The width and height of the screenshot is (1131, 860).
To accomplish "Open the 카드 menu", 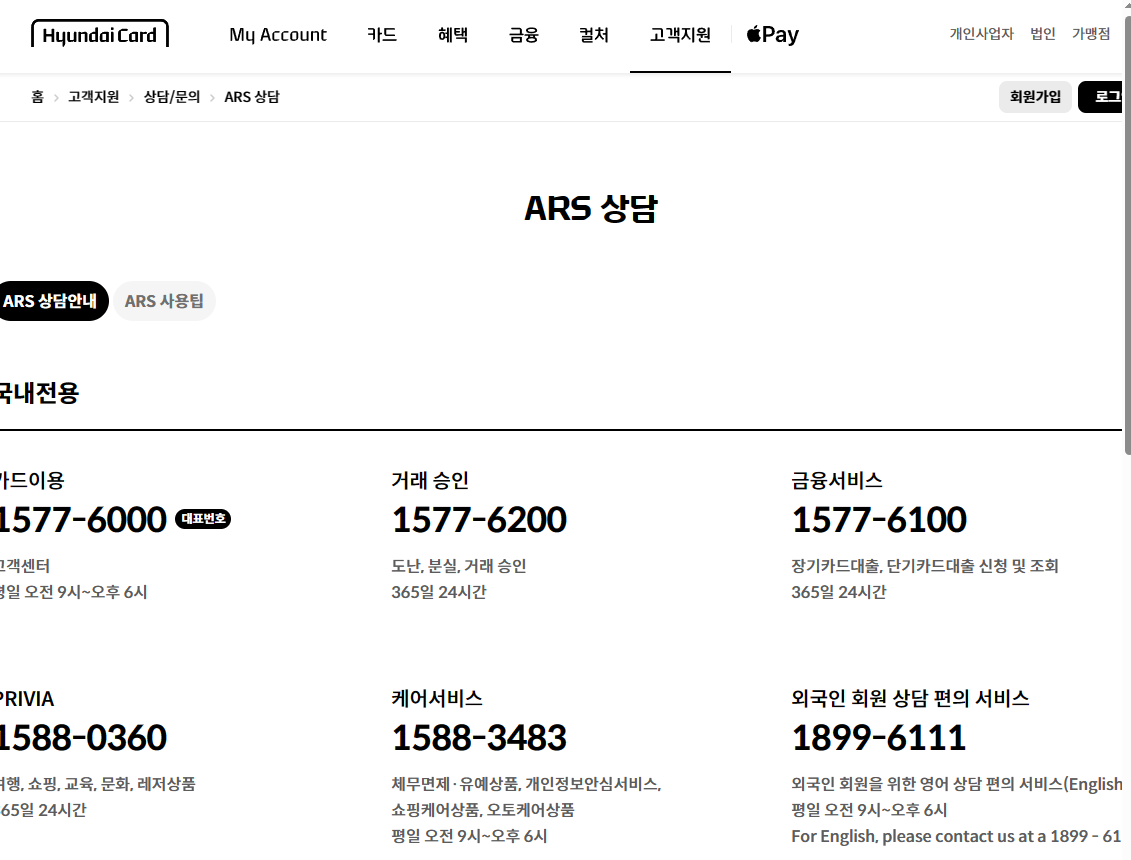I will (382, 35).
